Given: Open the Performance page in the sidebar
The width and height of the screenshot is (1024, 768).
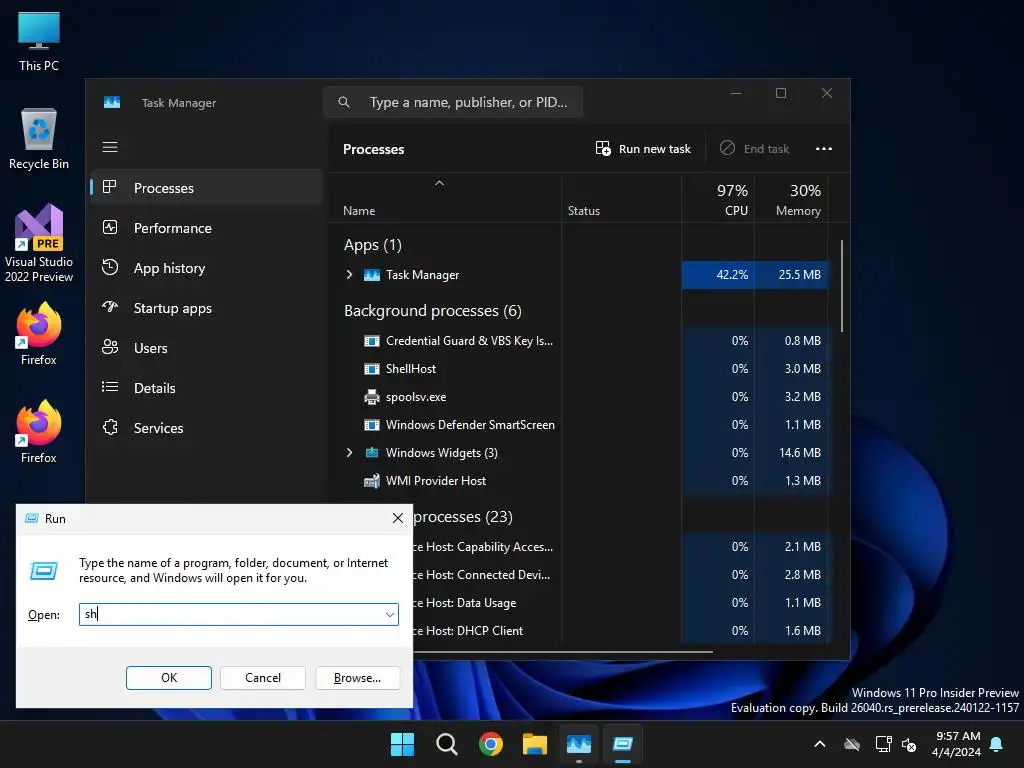Looking at the screenshot, I should tap(206, 228).
